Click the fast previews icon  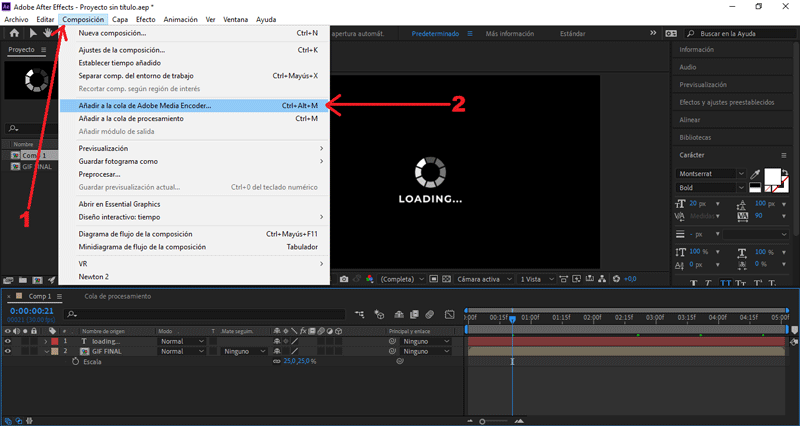pos(577,279)
